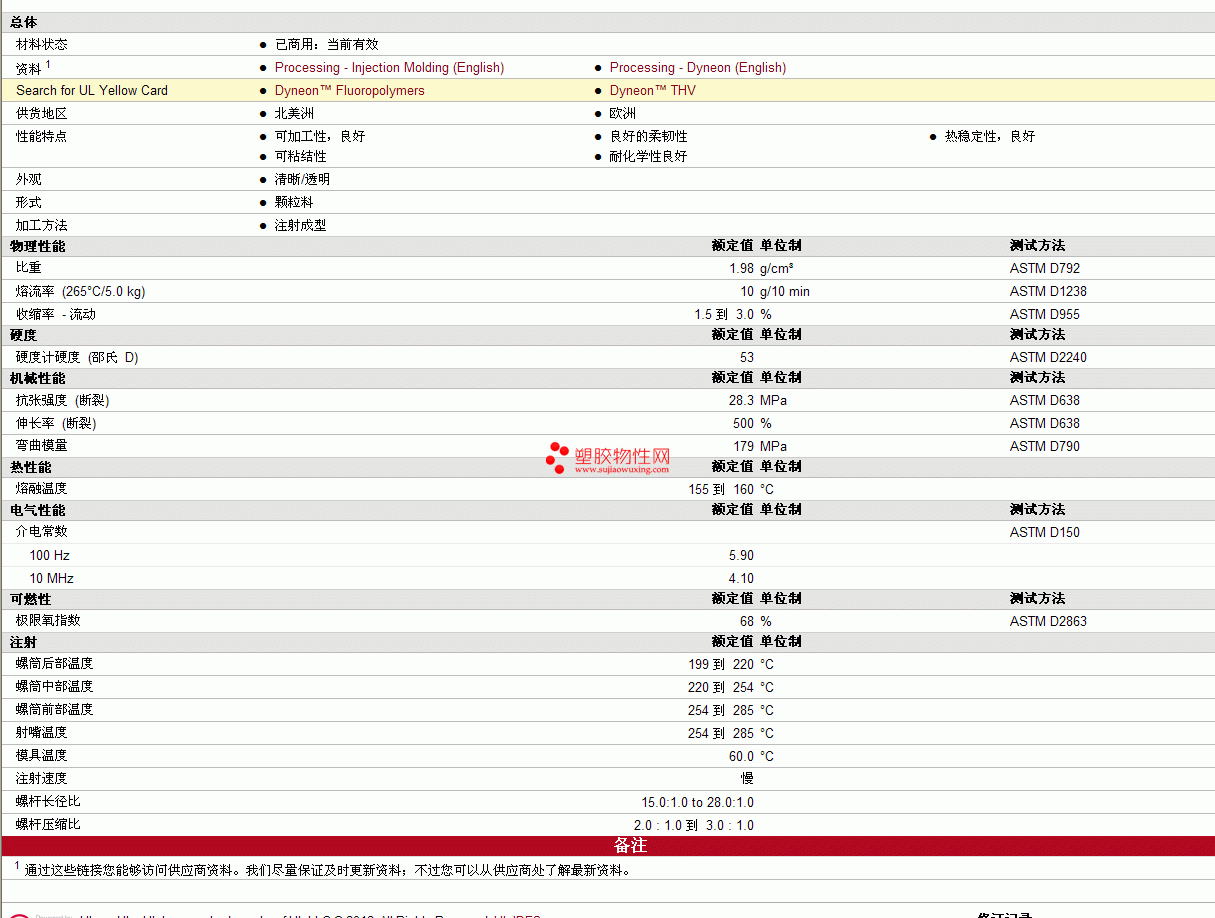Click the 可燃性 section header
This screenshot has height=918, width=1215.
pyautogui.click(x=30, y=599)
